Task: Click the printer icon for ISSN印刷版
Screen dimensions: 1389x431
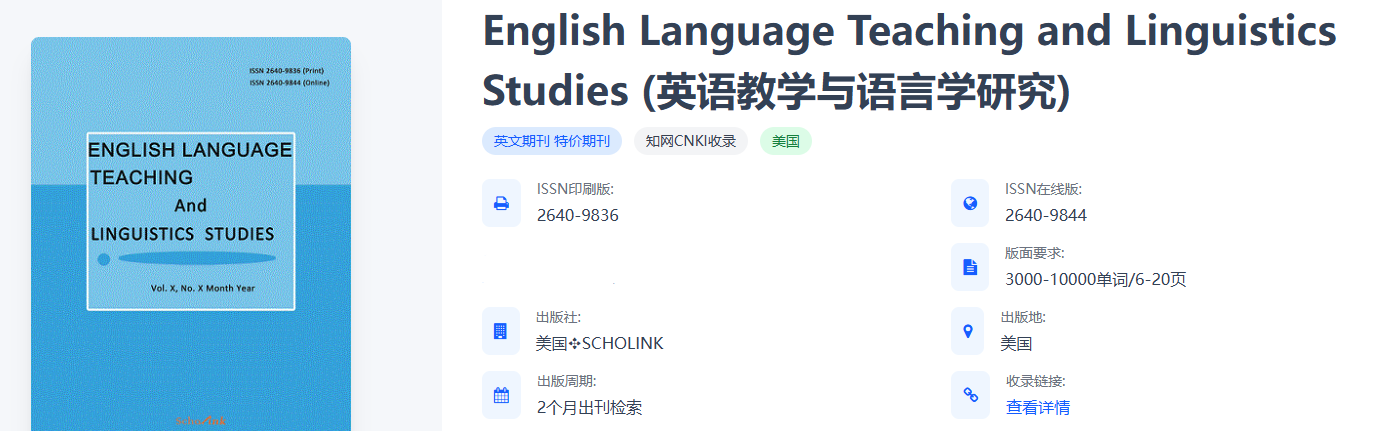Action: [x=501, y=203]
